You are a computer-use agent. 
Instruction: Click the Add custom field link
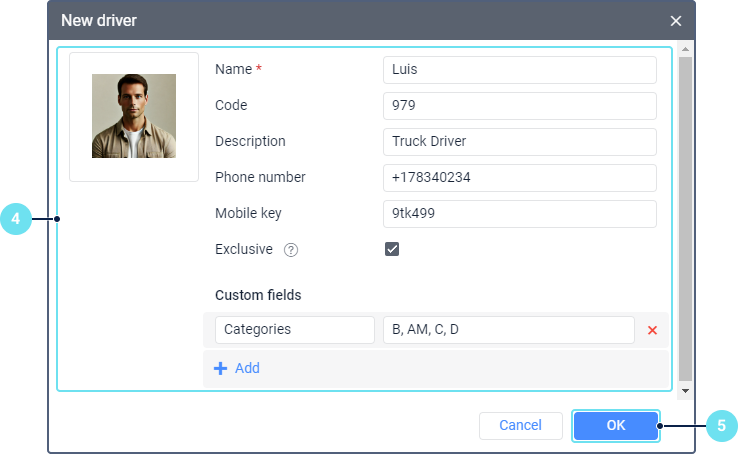point(247,368)
